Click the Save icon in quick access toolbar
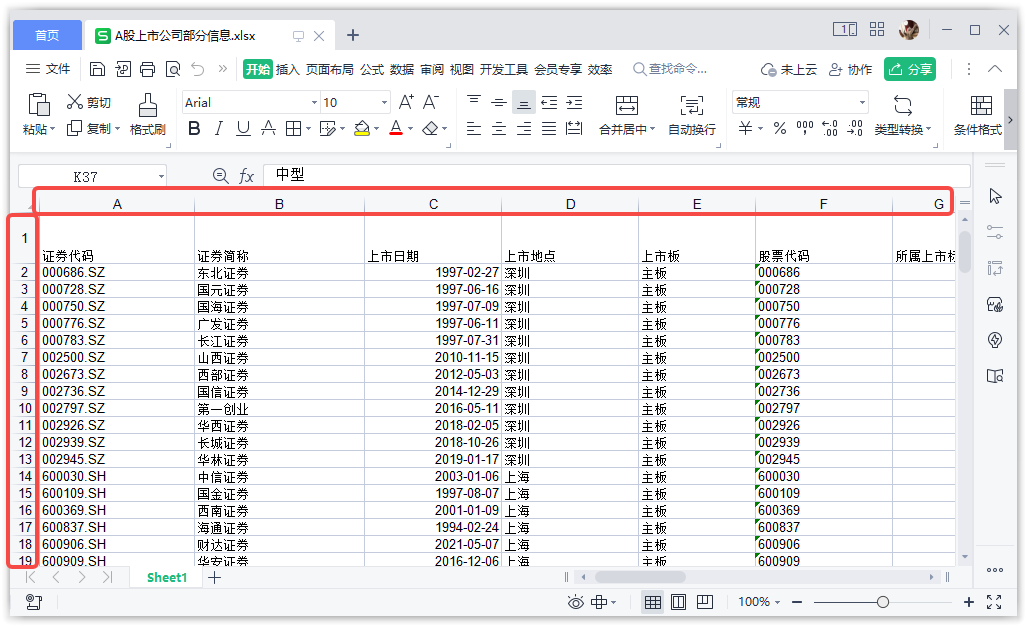 [98, 69]
